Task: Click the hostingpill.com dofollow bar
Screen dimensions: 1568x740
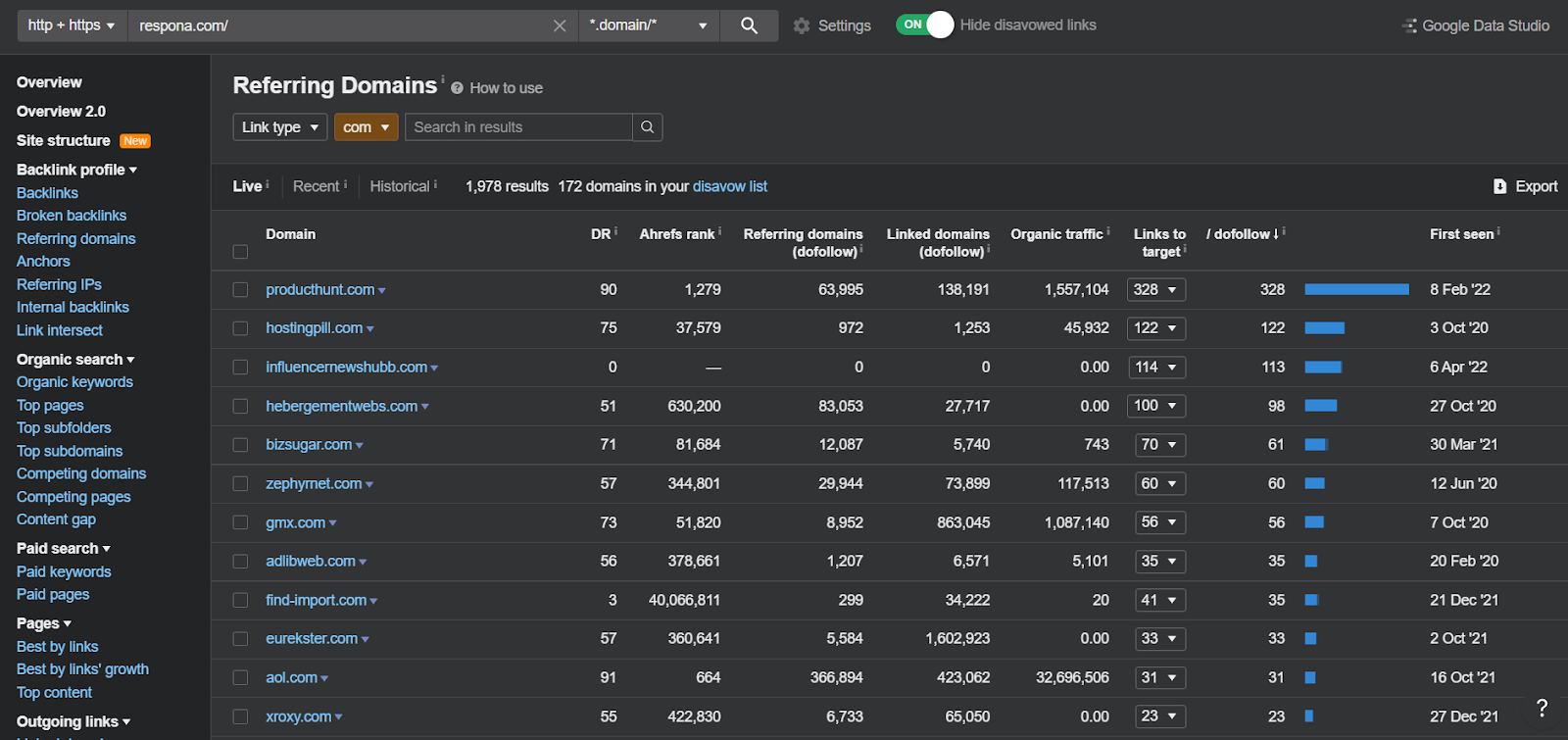Action: click(x=1325, y=328)
